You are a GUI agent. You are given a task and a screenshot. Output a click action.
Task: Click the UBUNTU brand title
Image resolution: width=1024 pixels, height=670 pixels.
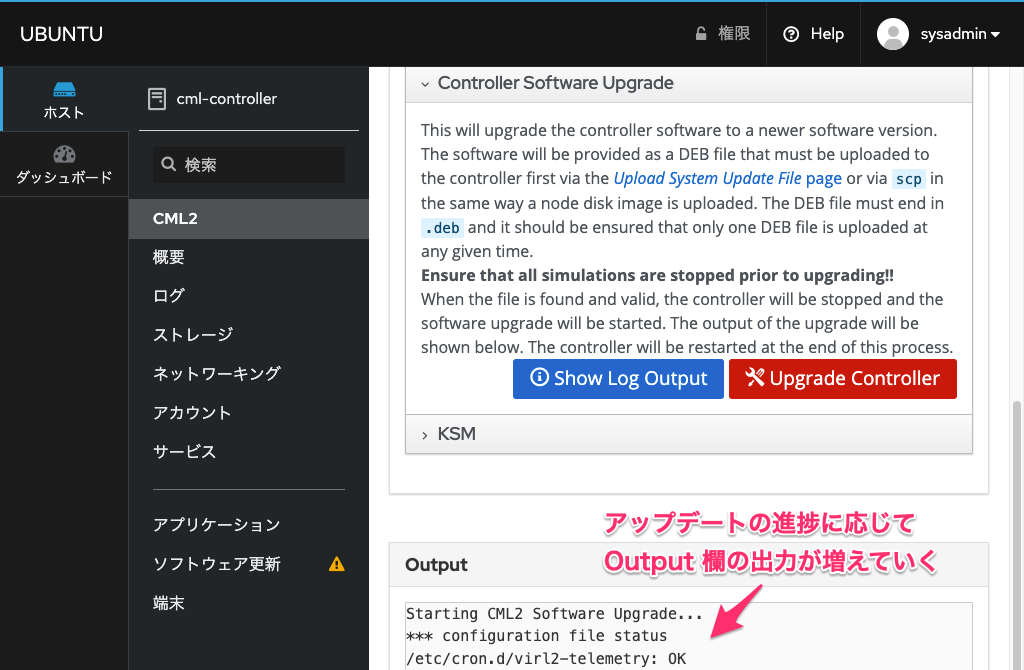[x=61, y=34]
